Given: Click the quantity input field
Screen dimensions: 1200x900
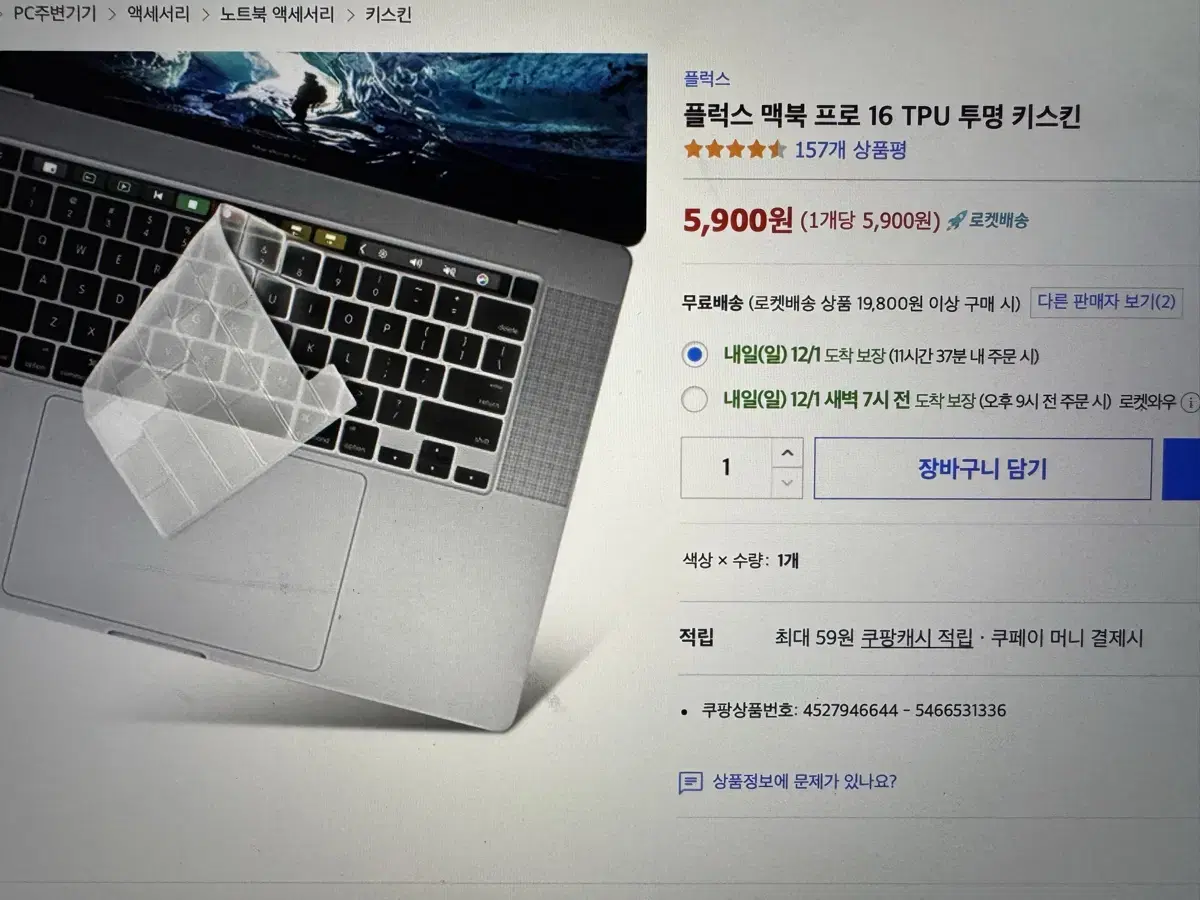Looking at the screenshot, I should (x=727, y=468).
